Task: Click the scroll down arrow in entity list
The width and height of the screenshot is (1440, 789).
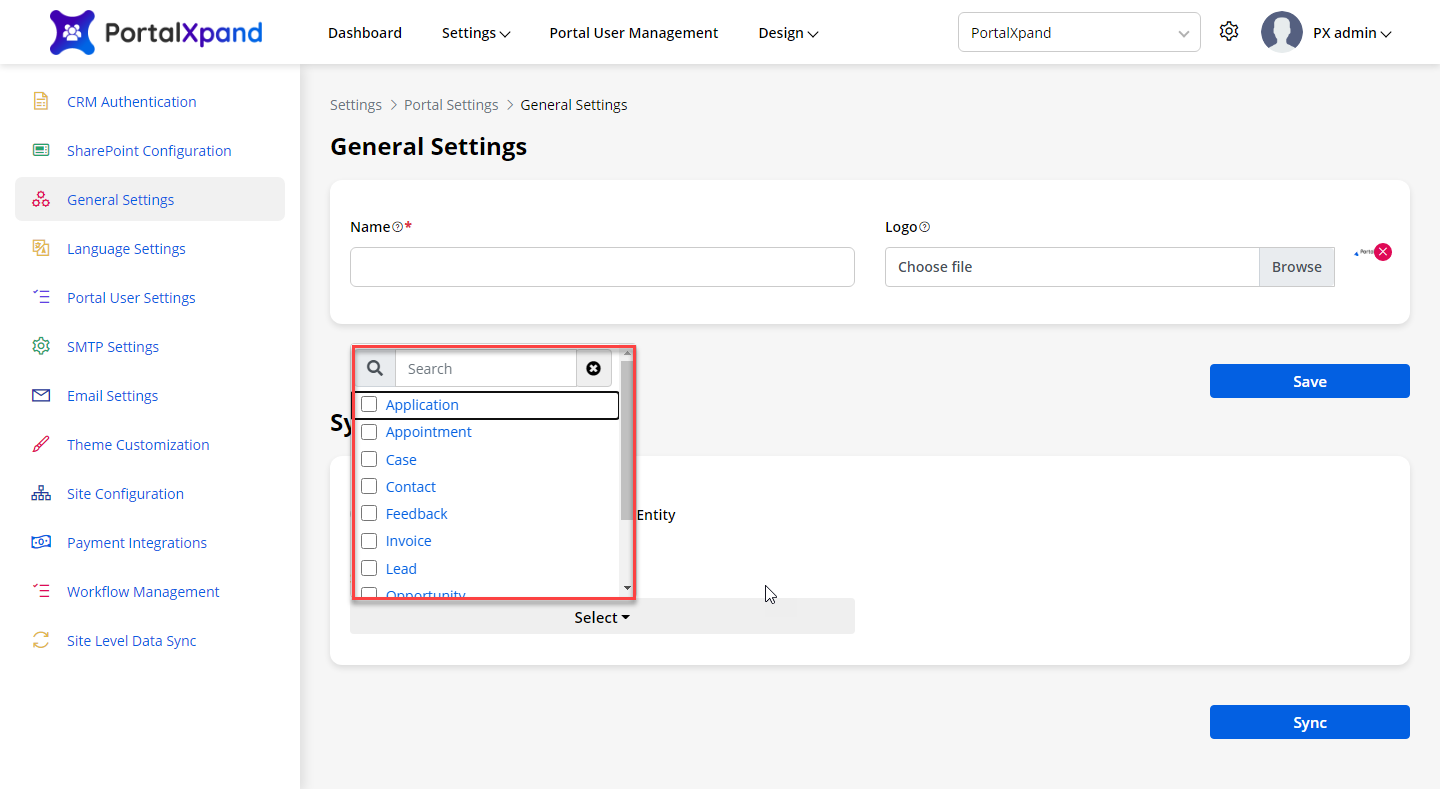Action: coord(627,588)
